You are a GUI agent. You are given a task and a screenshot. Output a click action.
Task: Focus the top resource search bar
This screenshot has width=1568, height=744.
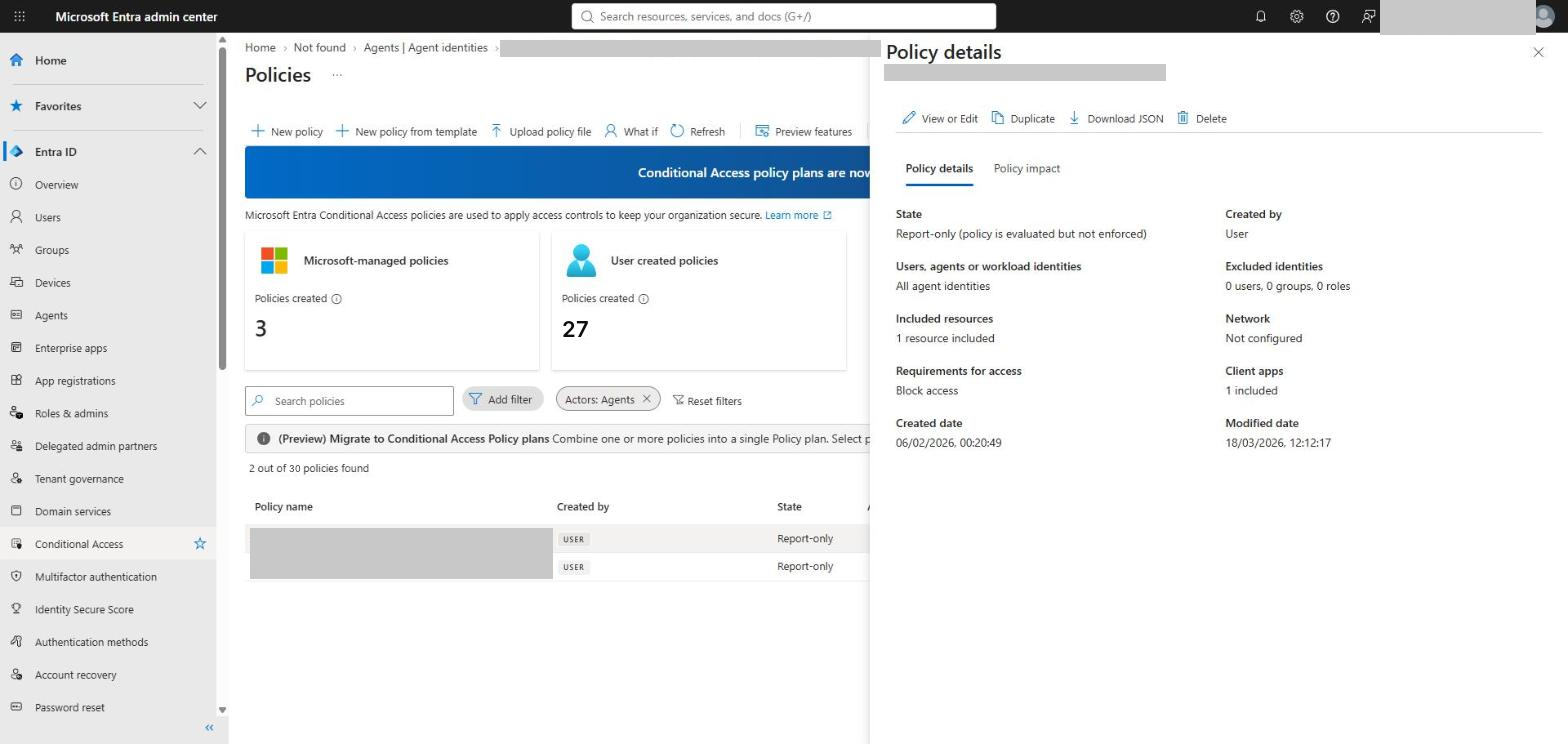(x=784, y=17)
